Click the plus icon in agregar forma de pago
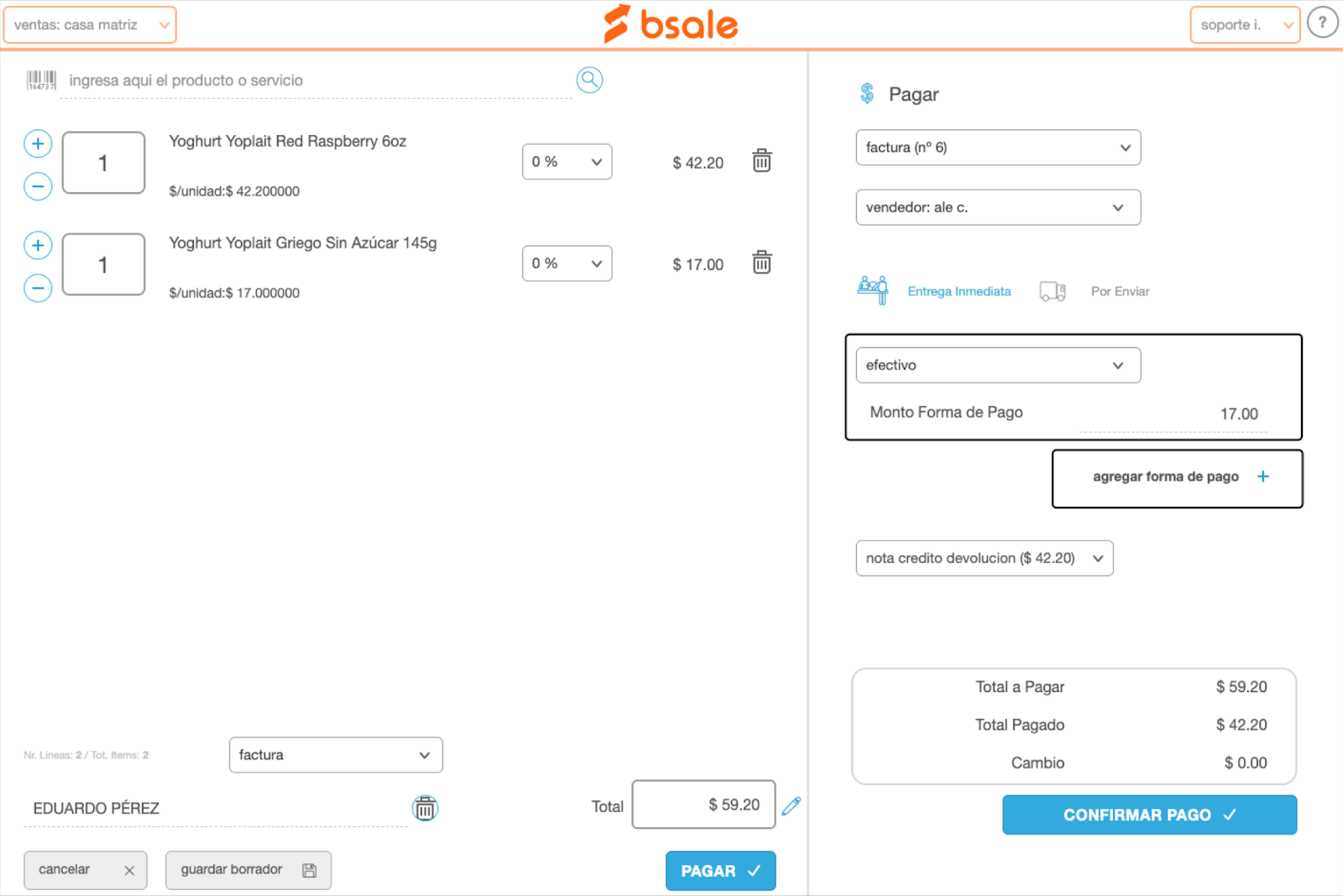1343x896 pixels. [1262, 477]
